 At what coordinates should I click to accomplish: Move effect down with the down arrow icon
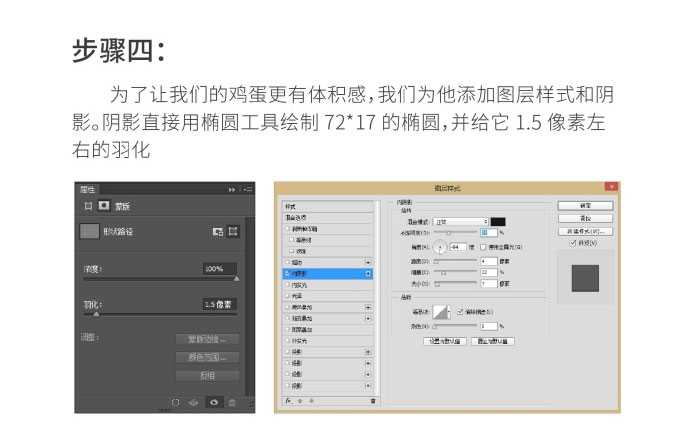(x=312, y=401)
